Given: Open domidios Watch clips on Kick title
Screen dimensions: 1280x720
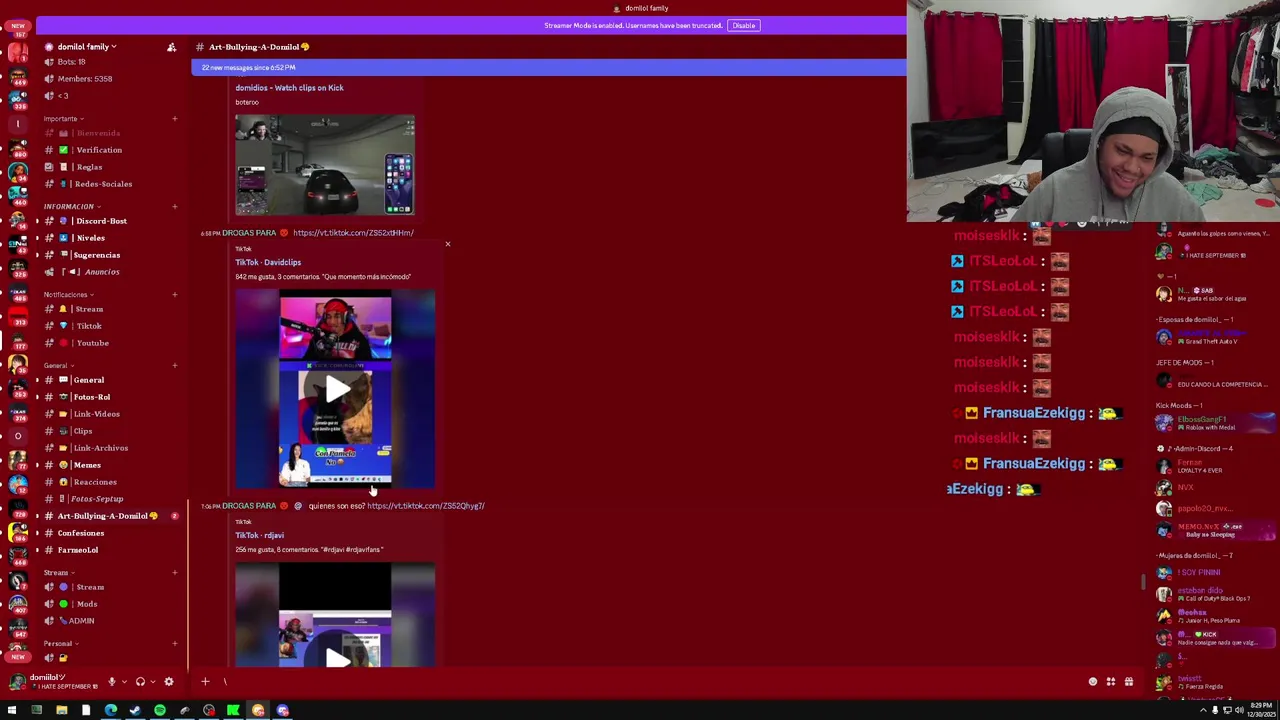Looking at the screenshot, I should click(289, 88).
